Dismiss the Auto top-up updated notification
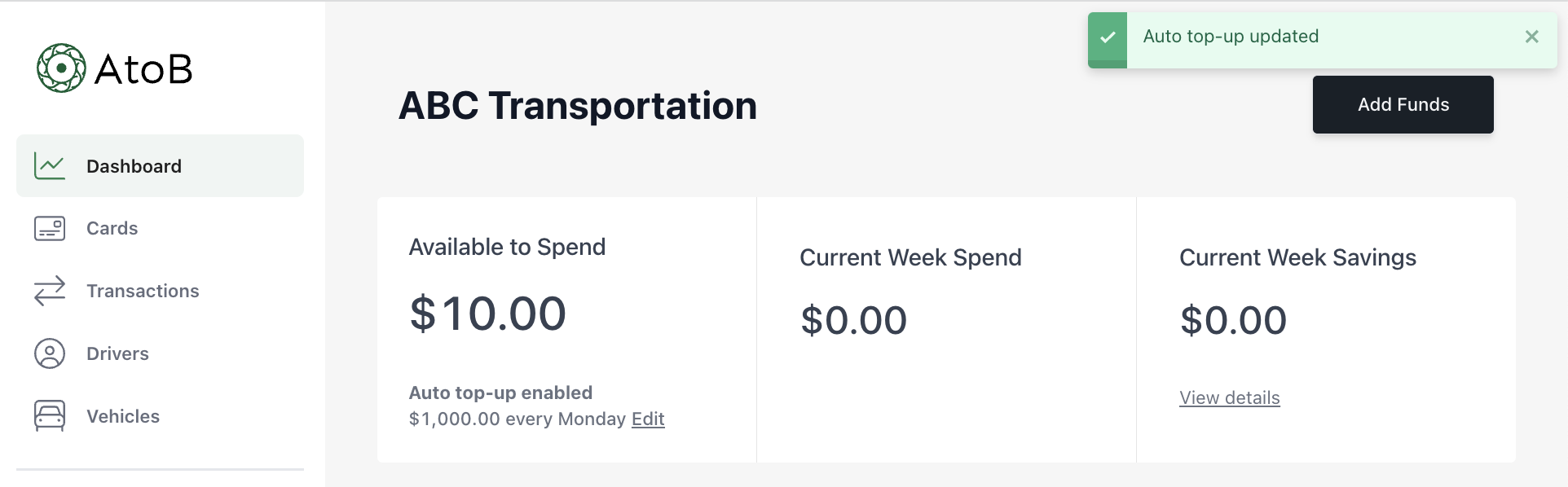The image size is (1568, 487). point(1531,36)
